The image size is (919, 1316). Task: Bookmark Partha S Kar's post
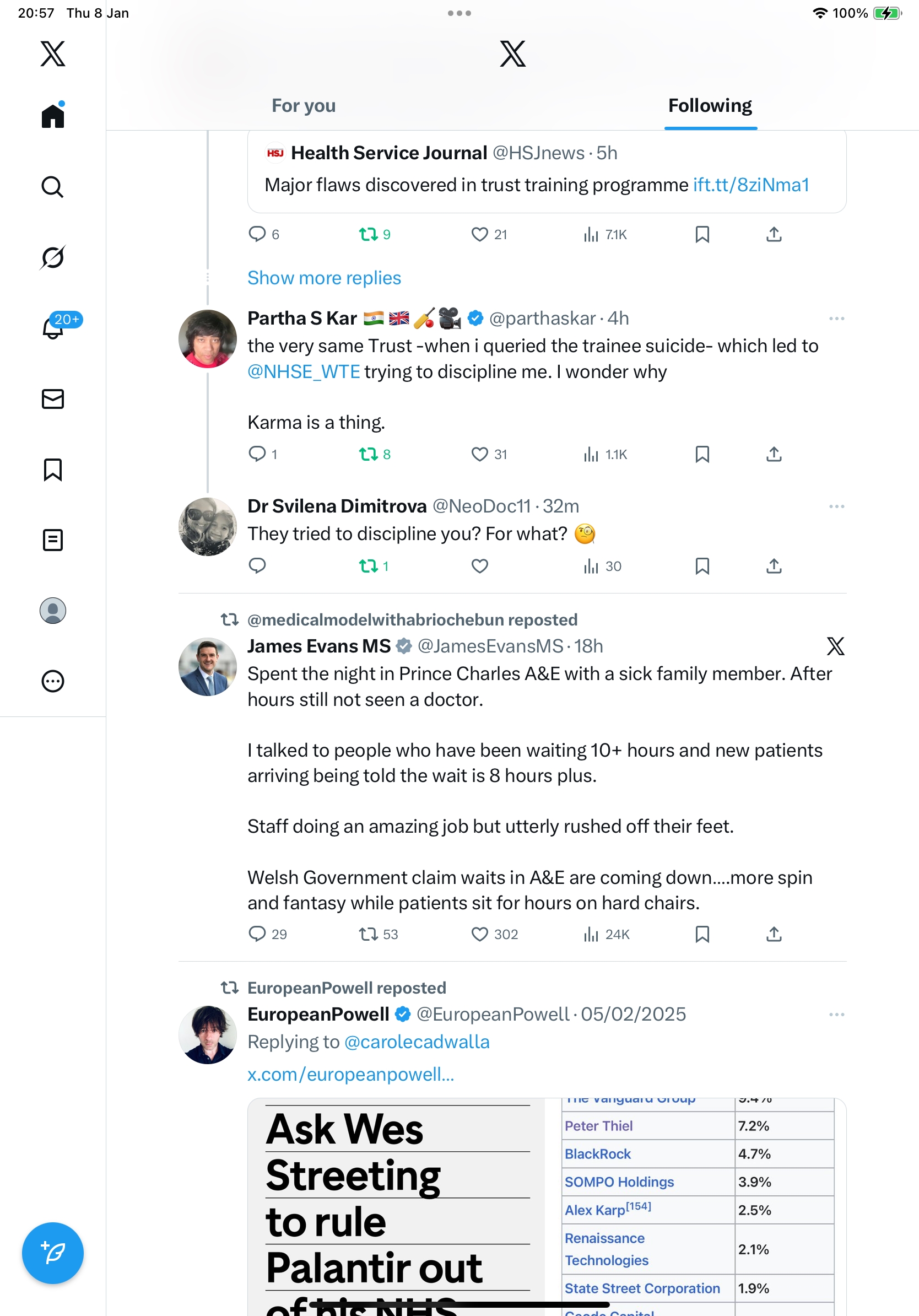click(702, 455)
